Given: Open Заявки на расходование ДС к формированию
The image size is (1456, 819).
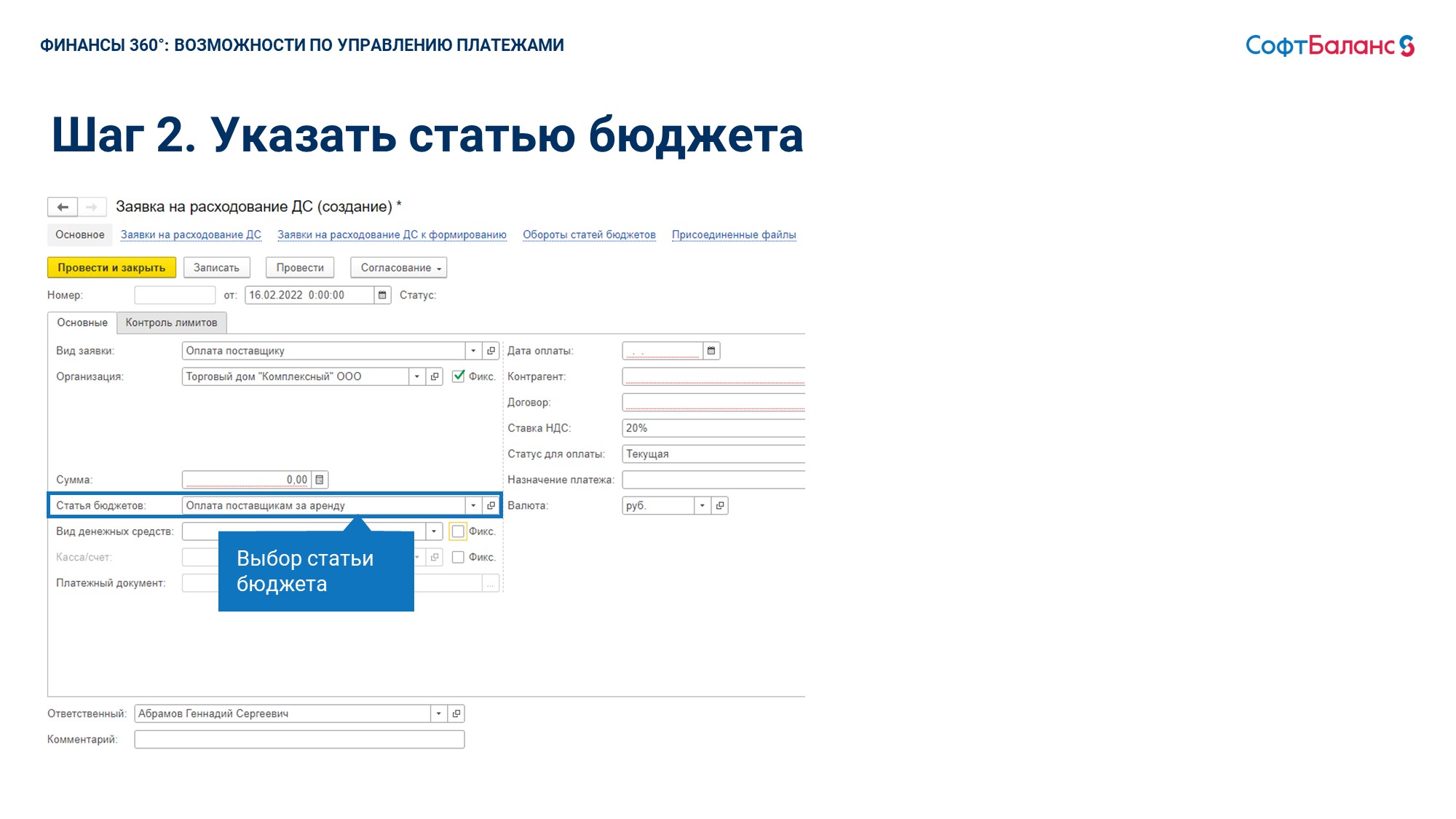Looking at the screenshot, I should point(392,234).
